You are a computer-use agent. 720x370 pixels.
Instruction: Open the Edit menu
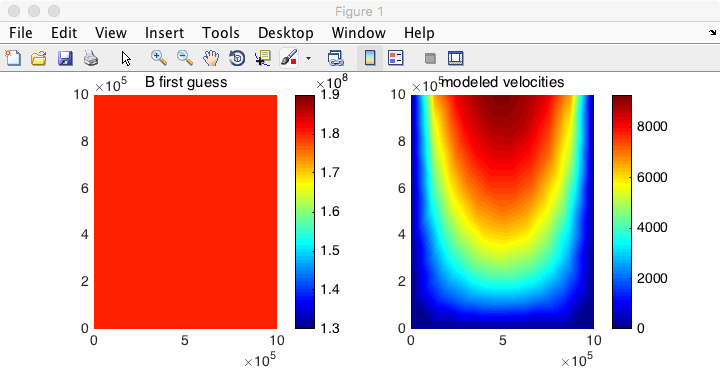click(x=64, y=33)
